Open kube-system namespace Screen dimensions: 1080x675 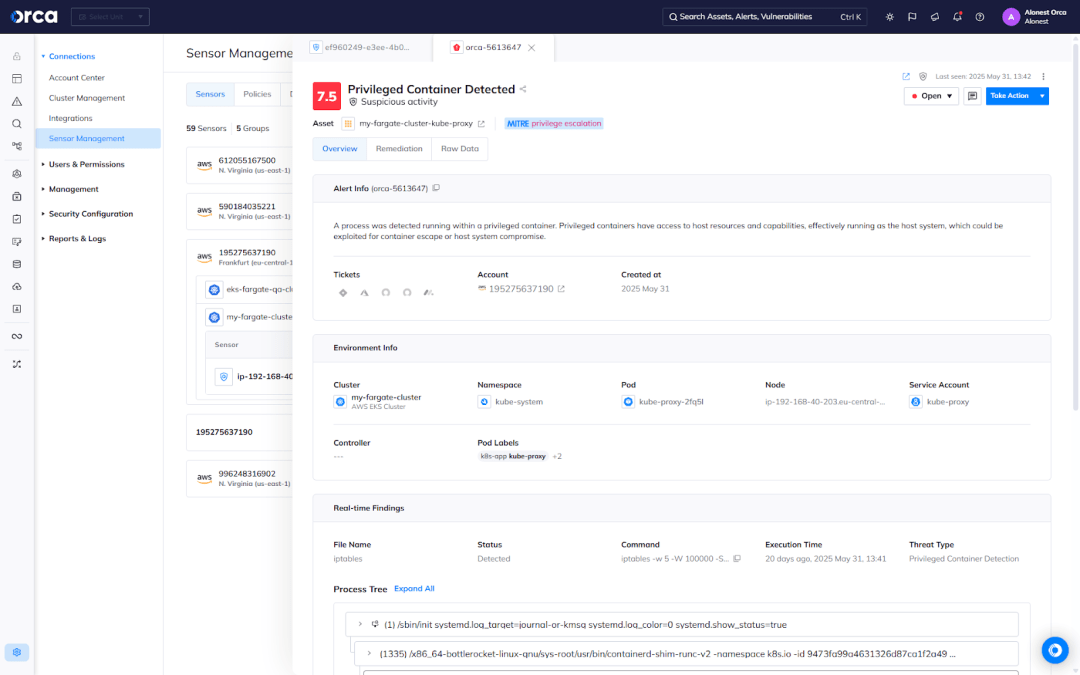pos(519,402)
